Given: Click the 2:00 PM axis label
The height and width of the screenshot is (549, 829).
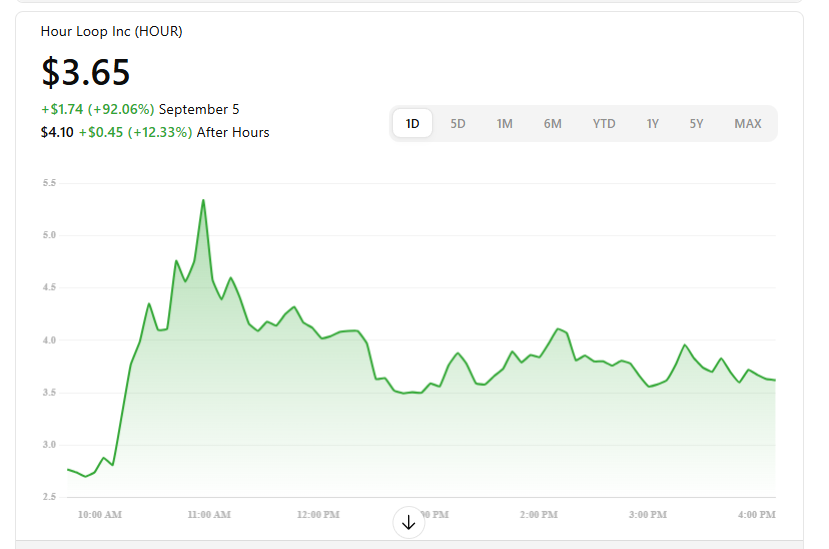Looking at the screenshot, I should 539,514.
